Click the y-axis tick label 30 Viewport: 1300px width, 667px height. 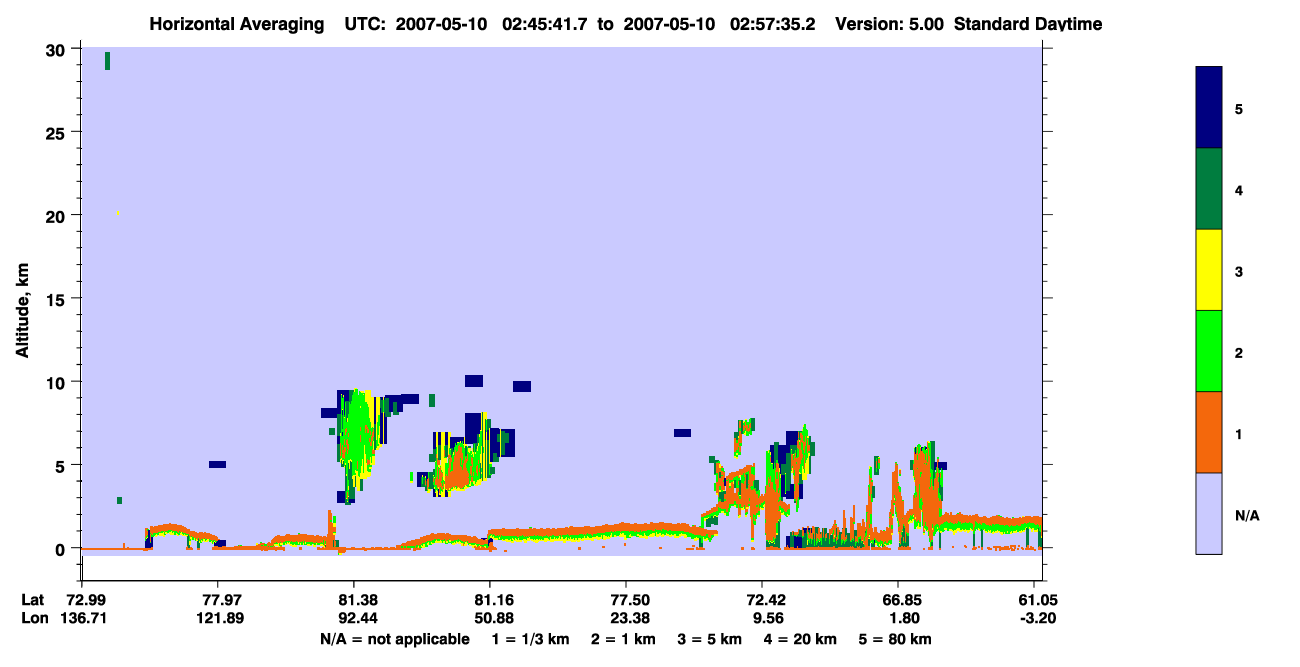58,50
